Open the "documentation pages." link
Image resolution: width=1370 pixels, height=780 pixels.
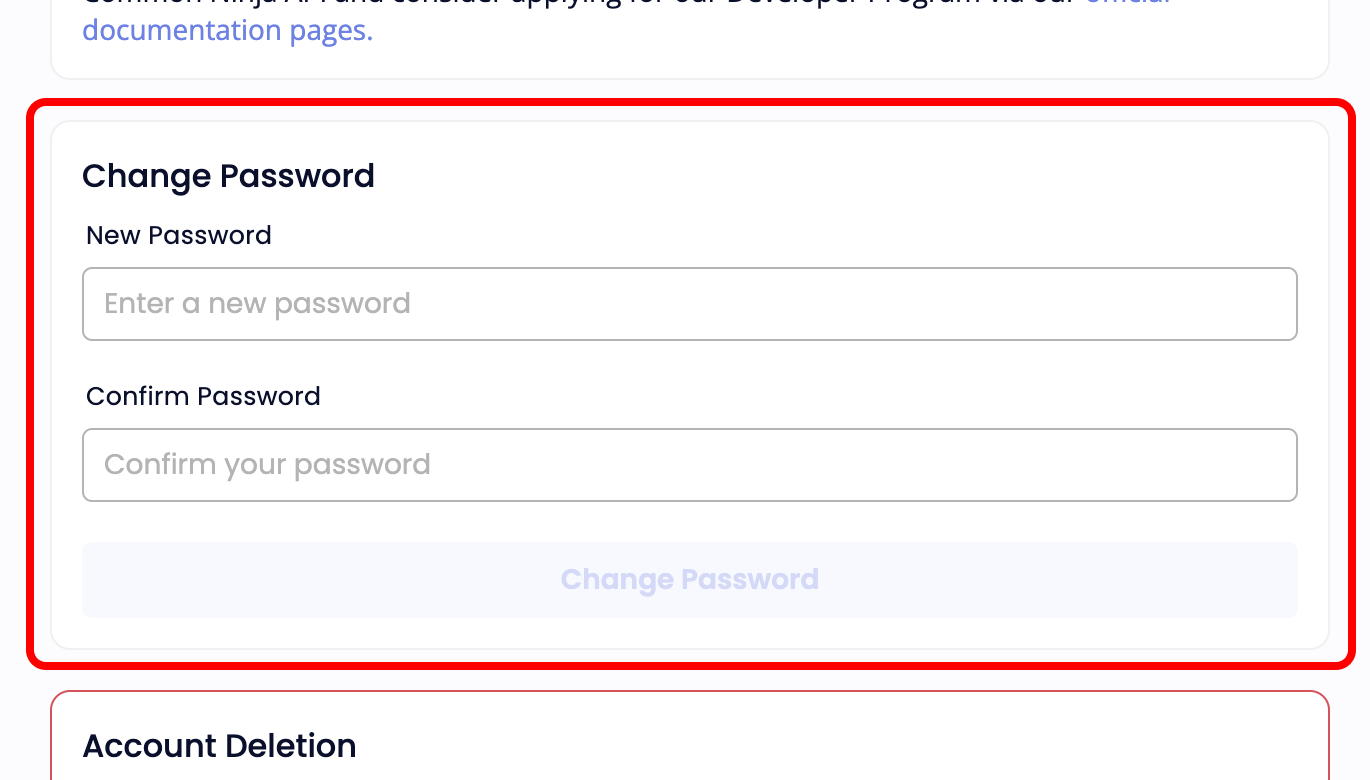[227, 30]
